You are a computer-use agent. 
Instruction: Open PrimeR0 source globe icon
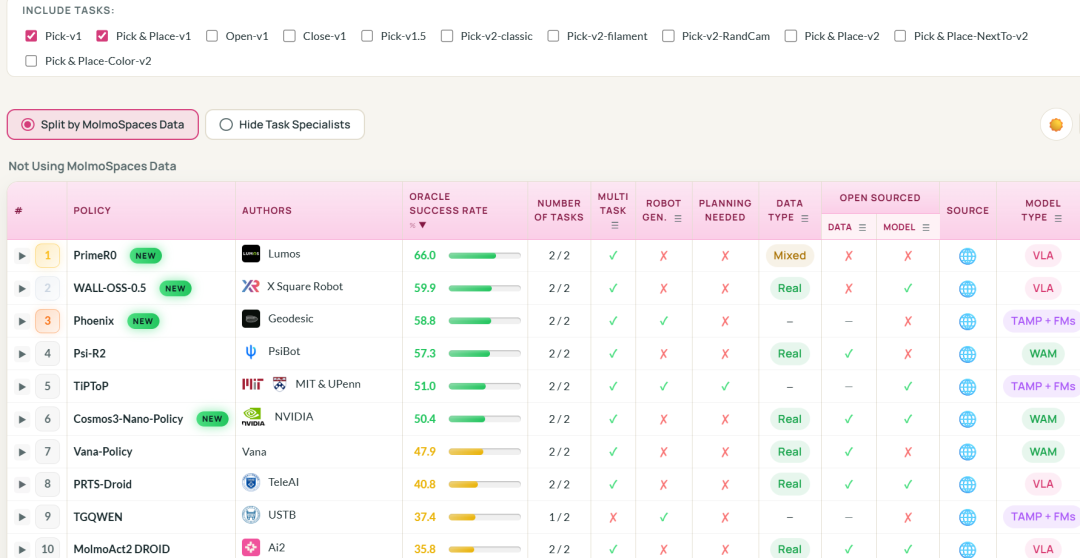click(x=967, y=256)
